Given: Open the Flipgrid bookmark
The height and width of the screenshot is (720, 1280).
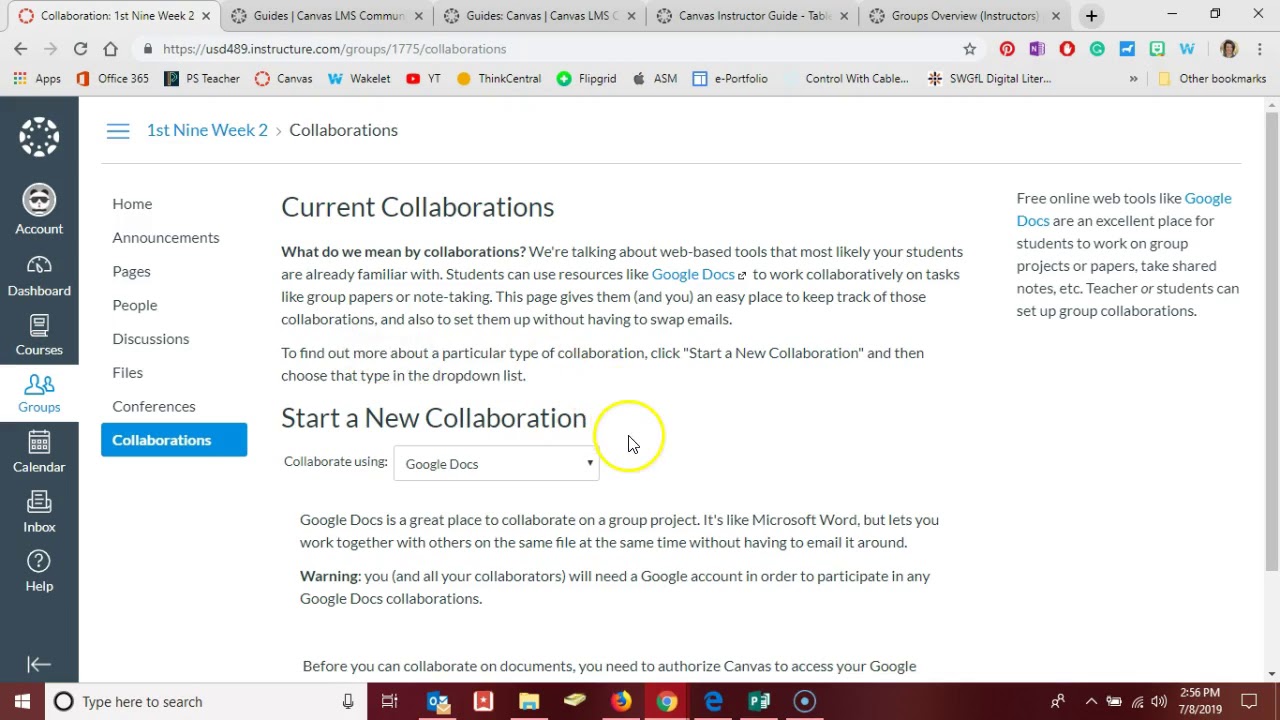Looking at the screenshot, I should click(x=586, y=78).
